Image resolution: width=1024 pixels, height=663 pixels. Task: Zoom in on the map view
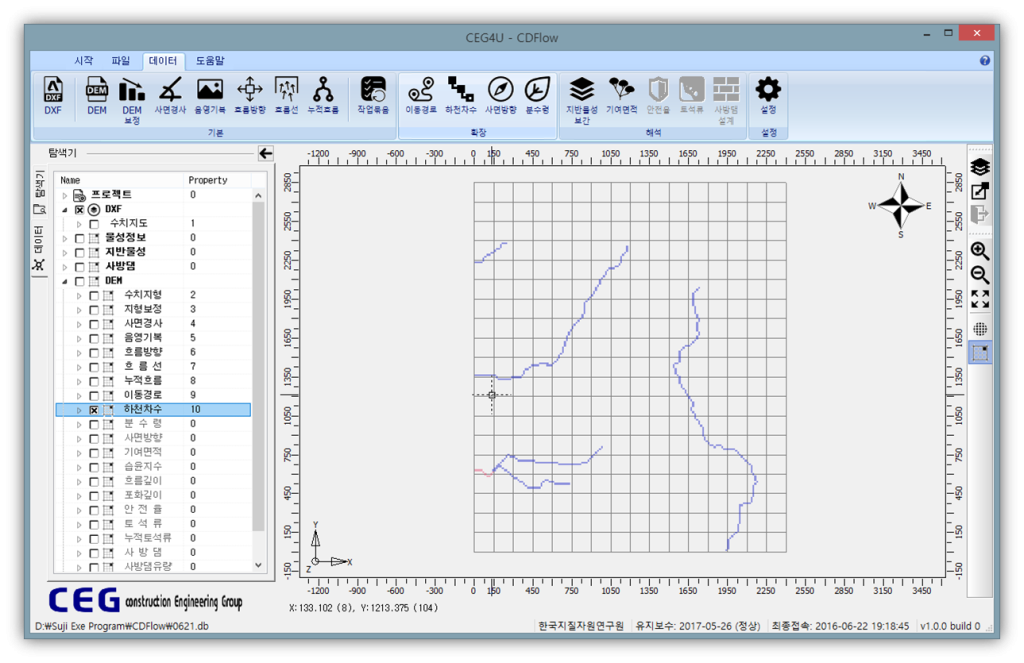coord(980,251)
